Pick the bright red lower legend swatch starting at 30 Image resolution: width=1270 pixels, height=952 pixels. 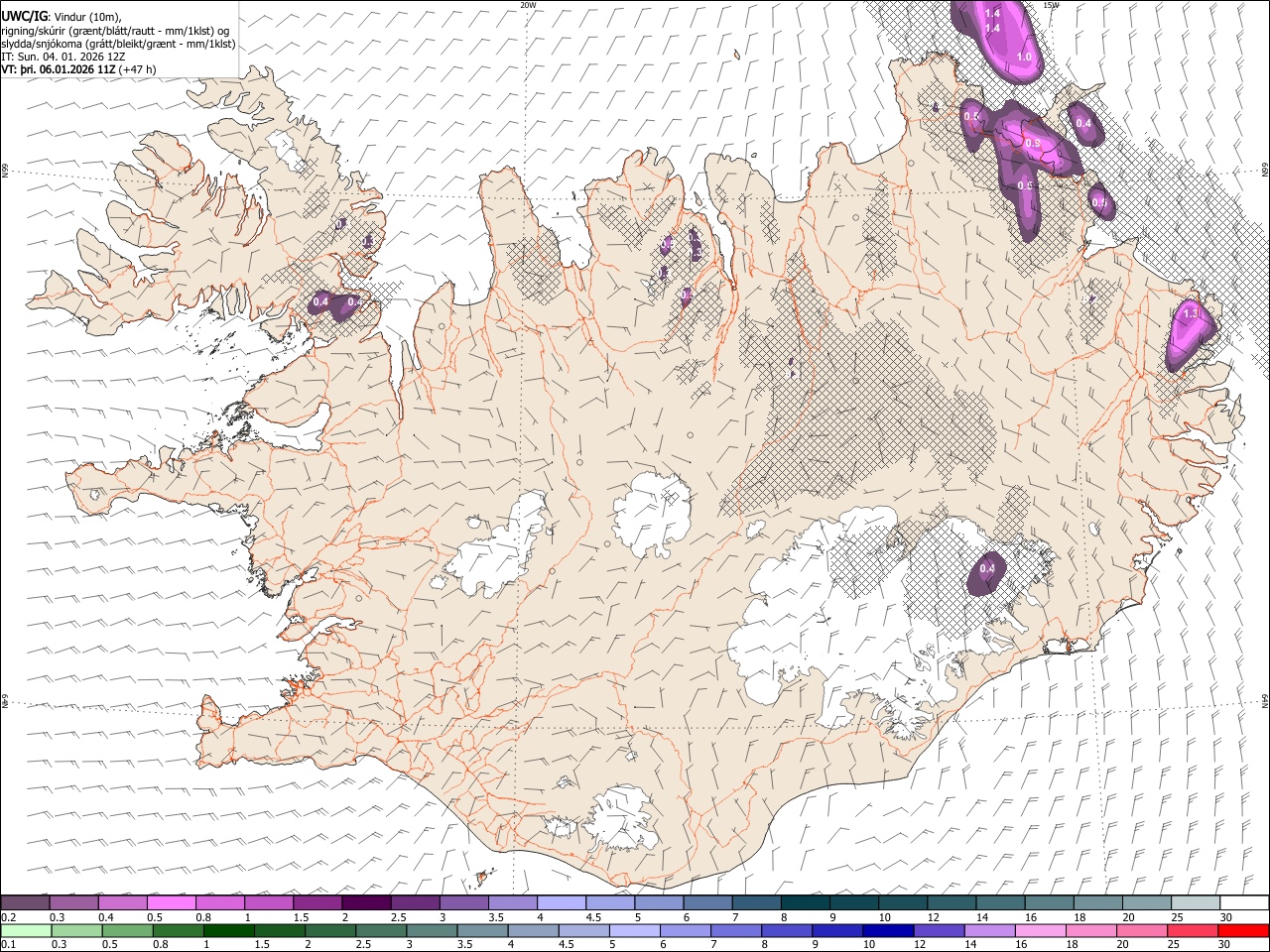point(1243,930)
